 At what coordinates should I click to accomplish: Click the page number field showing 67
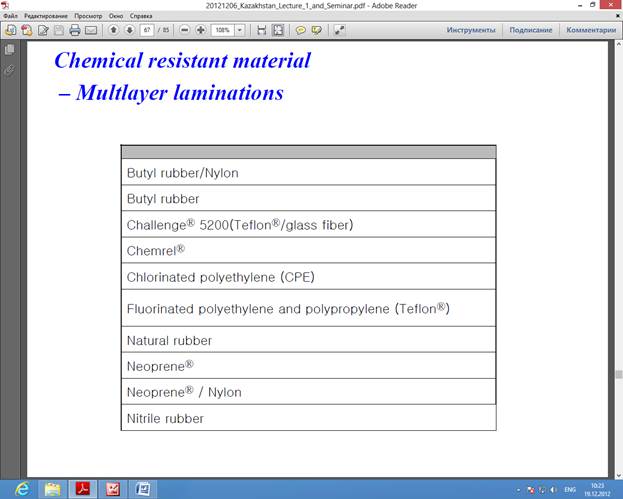tap(147, 30)
